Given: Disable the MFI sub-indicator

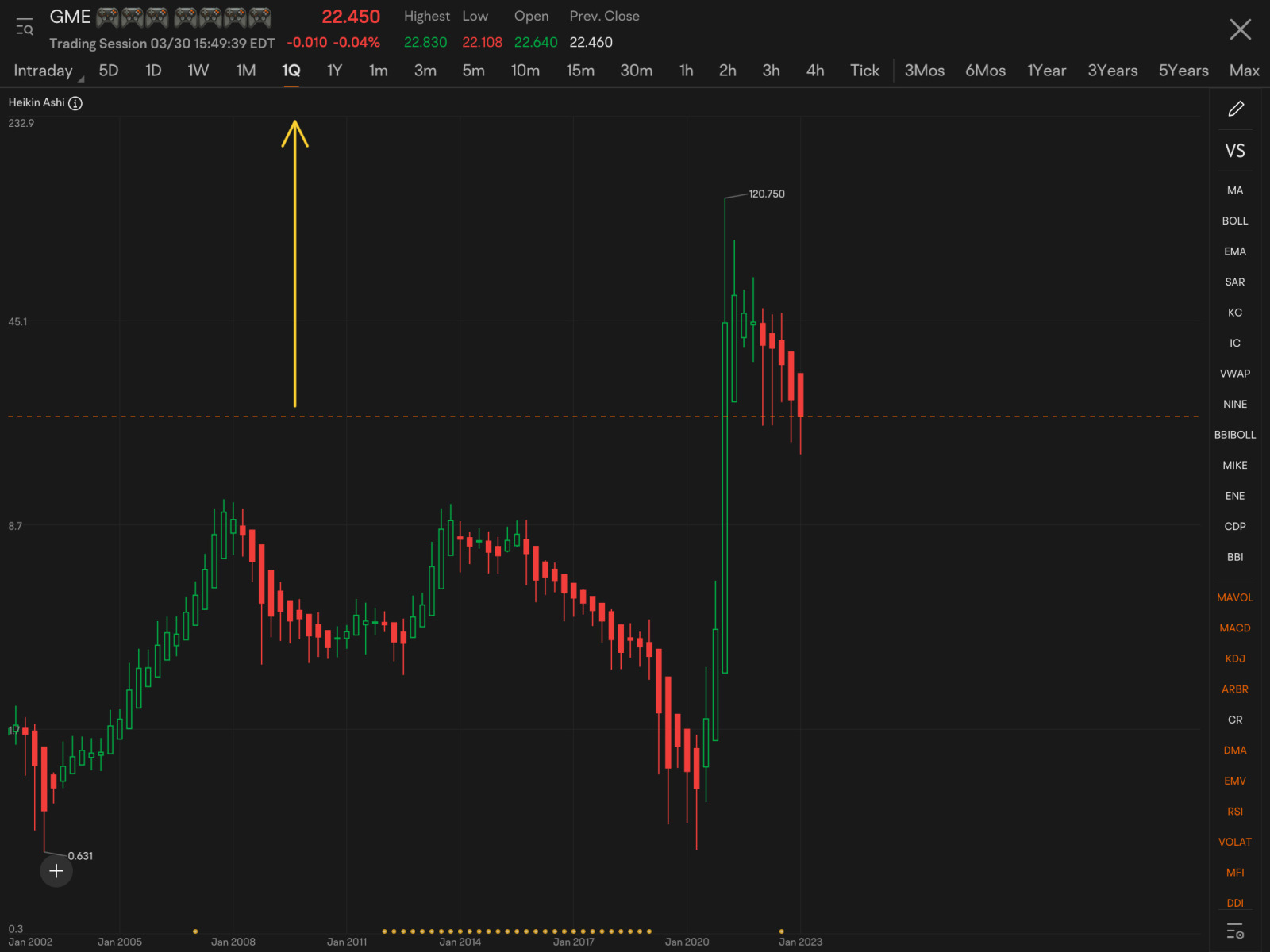Looking at the screenshot, I should pyautogui.click(x=1235, y=872).
